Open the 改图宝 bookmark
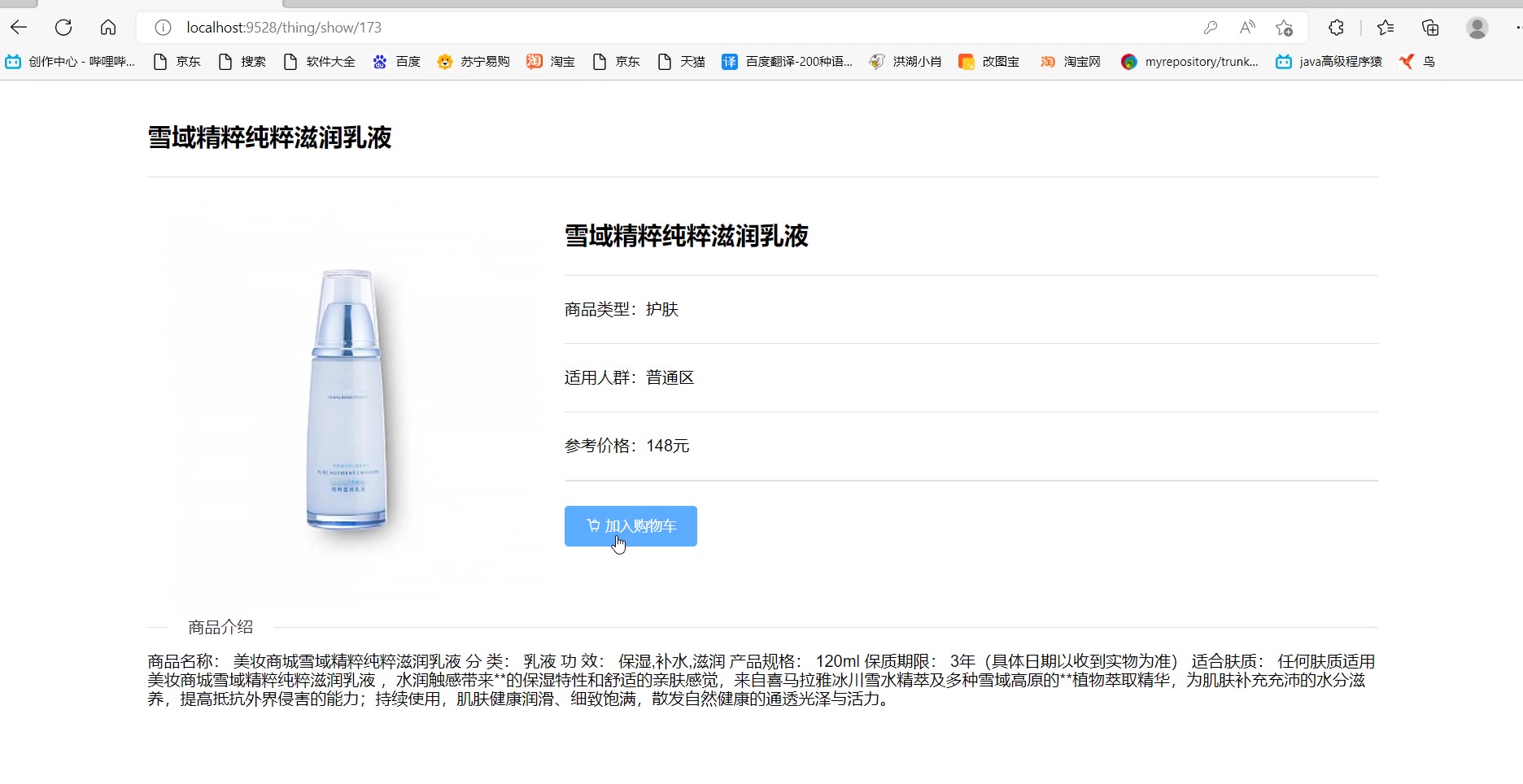Image resolution: width=1523 pixels, height=784 pixels. click(988, 62)
